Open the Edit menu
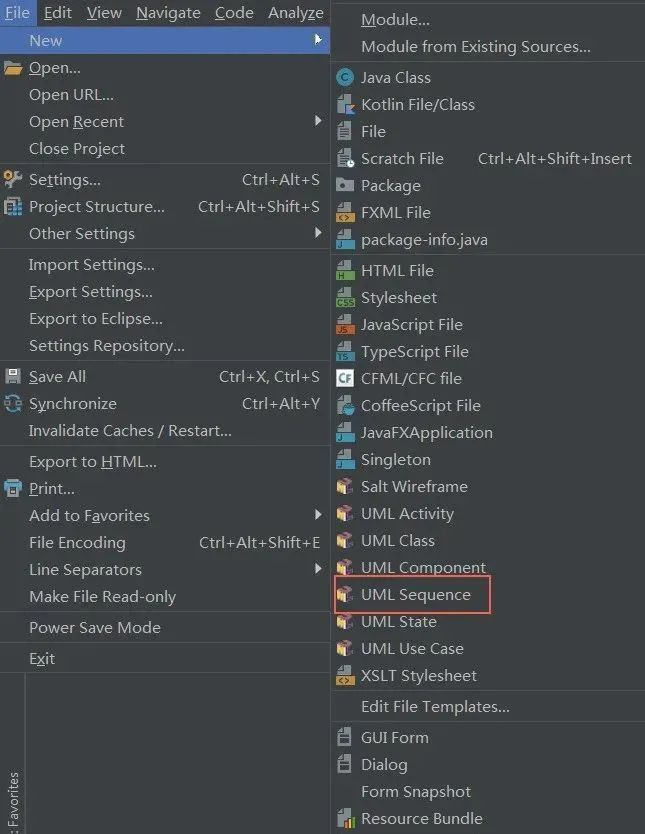 click(57, 13)
